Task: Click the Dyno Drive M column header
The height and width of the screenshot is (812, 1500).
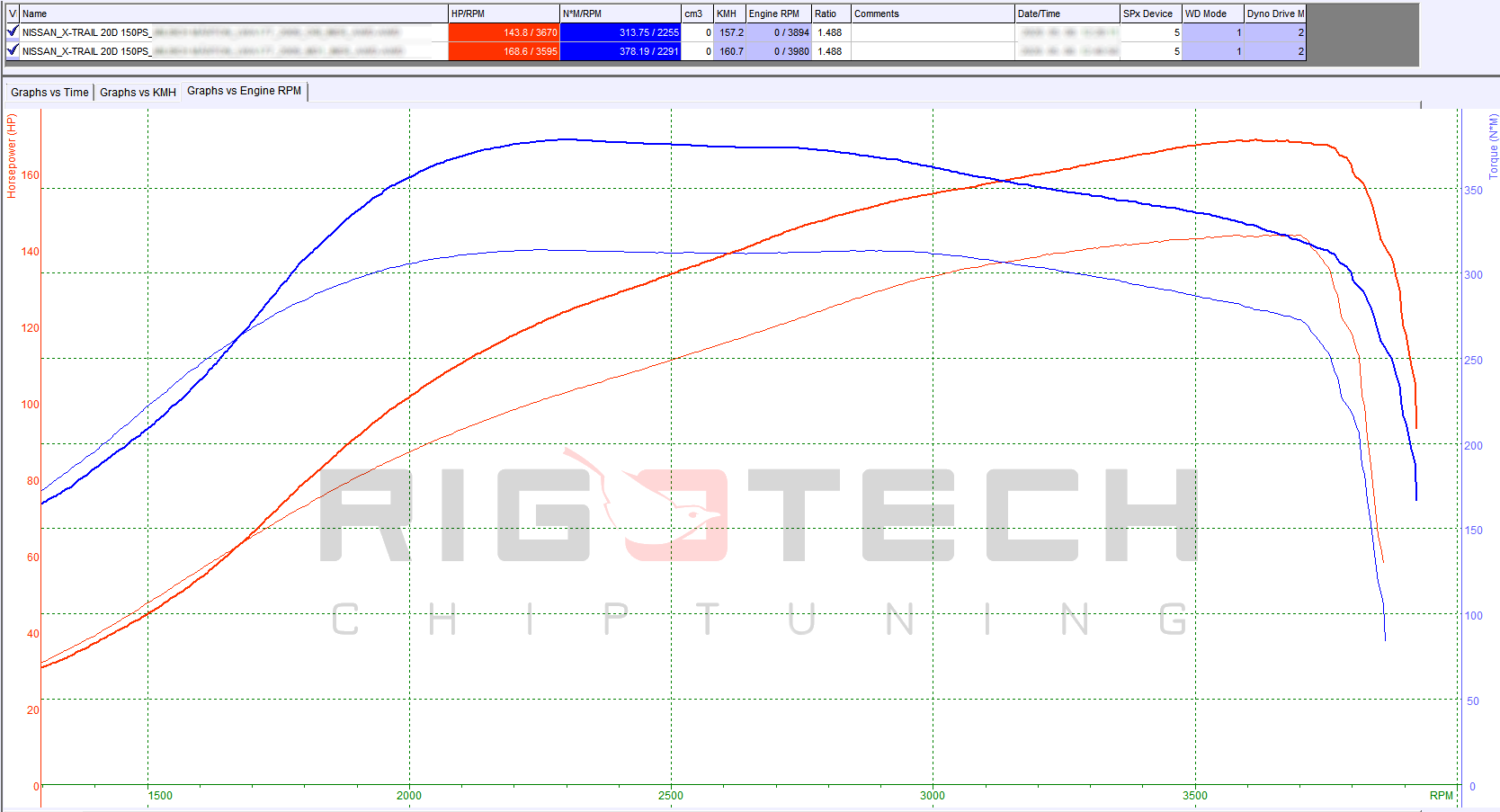Action: (x=1275, y=13)
